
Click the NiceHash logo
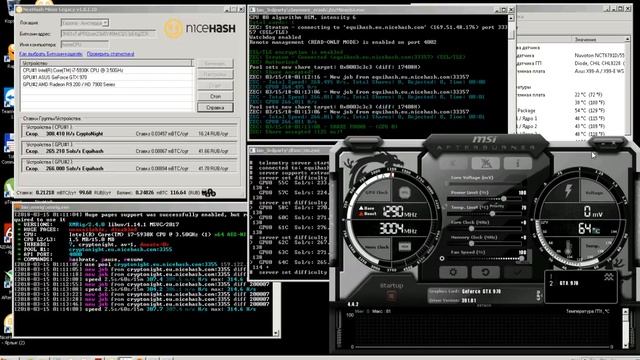point(200,28)
